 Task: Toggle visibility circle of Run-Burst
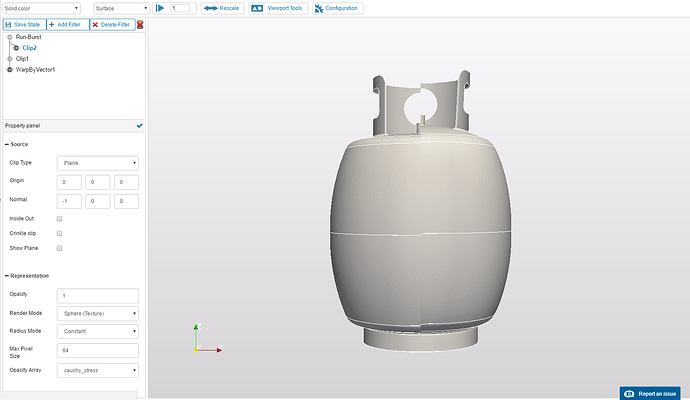tap(10, 36)
